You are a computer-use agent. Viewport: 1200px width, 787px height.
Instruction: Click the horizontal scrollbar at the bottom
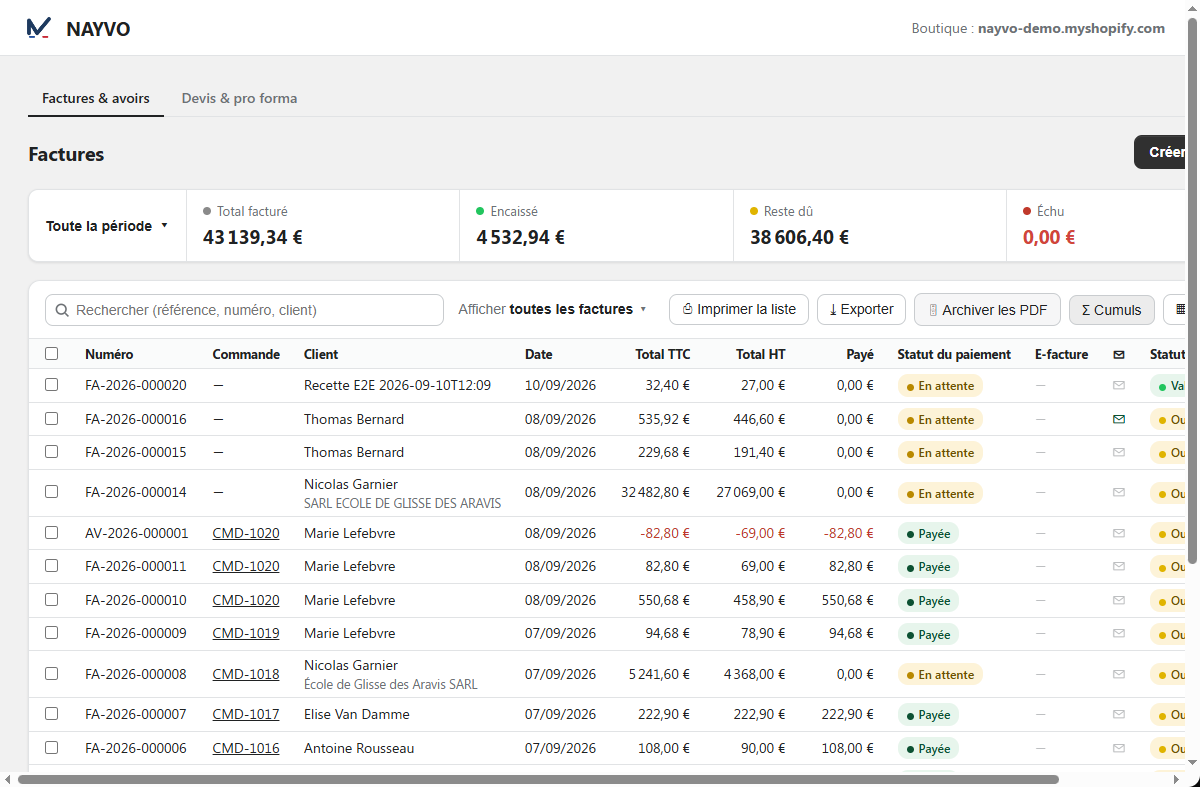(538, 779)
